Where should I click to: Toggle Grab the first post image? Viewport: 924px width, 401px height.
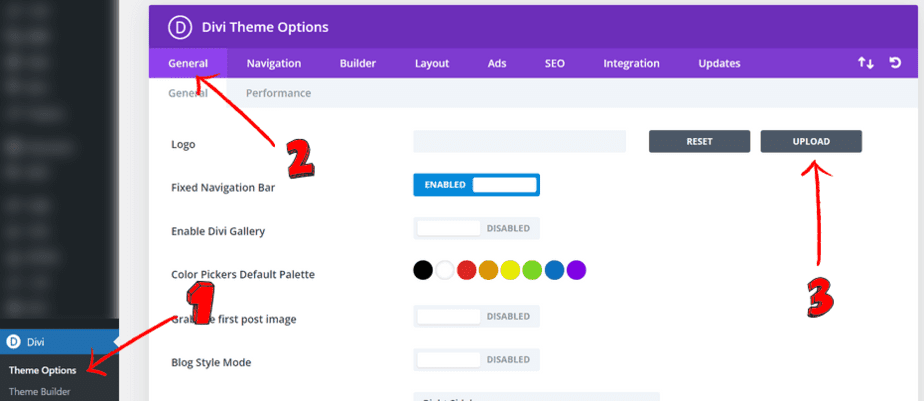coord(476,316)
